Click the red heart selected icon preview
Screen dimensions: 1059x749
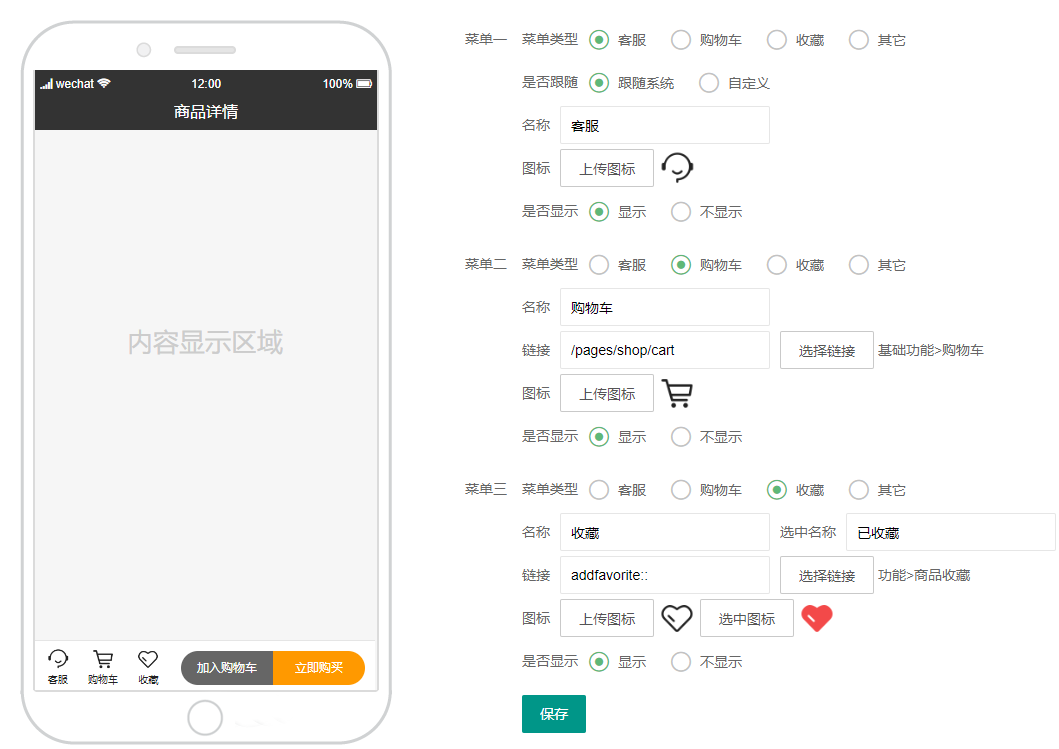[x=817, y=618]
